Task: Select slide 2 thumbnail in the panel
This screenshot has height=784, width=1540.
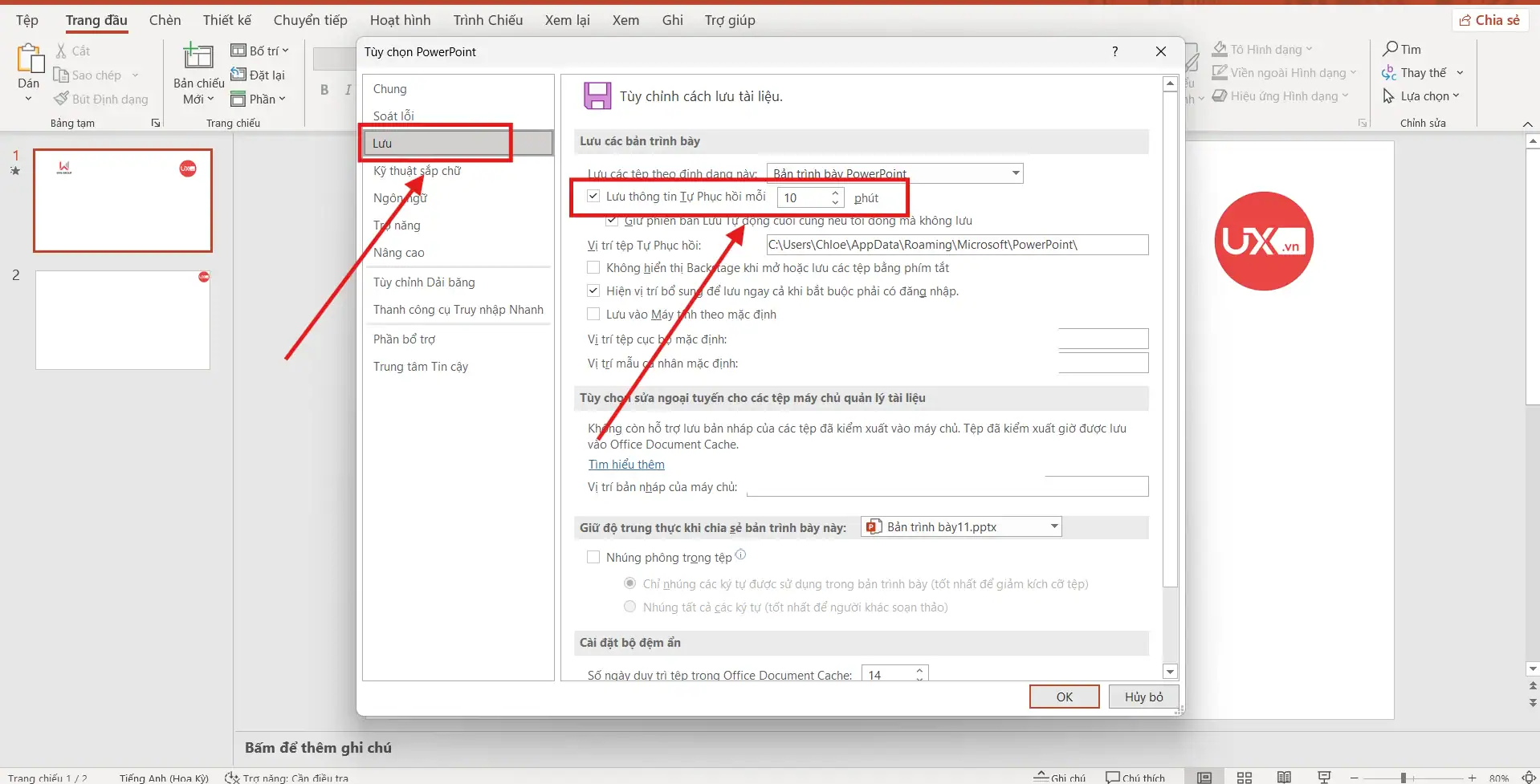Action: tap(122, 319)
